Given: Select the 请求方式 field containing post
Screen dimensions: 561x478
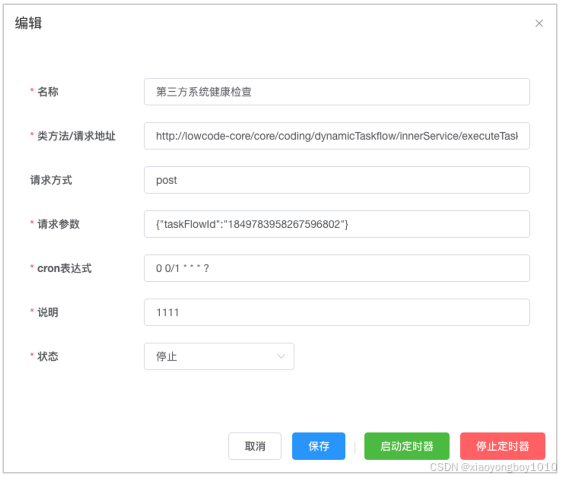Looking at the screenshot, I should (337, 180).
